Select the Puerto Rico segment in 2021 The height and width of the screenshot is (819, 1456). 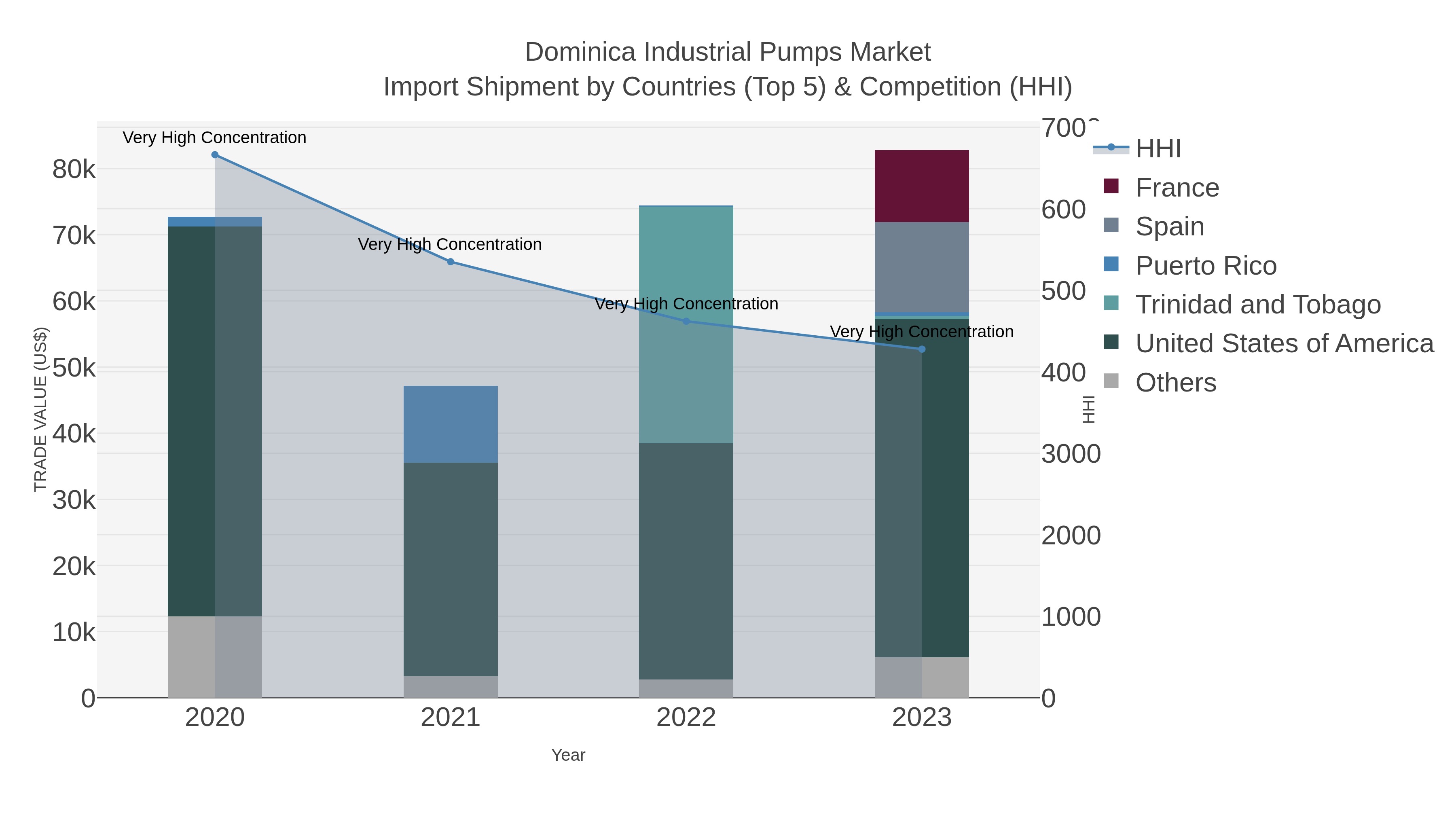pos(451,425)
